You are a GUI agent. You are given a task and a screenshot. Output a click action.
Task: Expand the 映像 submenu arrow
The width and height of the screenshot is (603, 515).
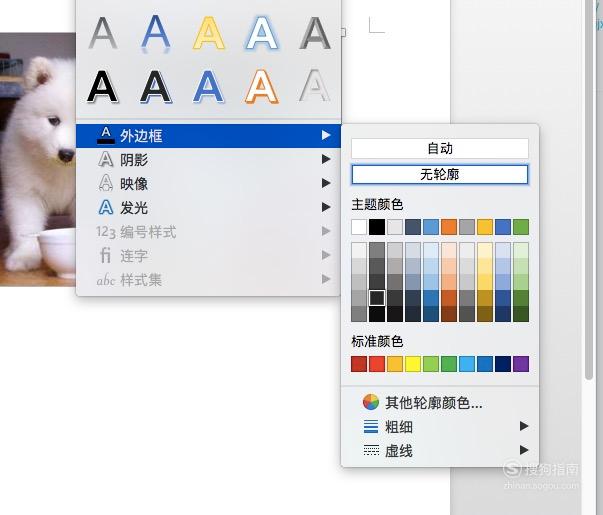click(326, 183)
